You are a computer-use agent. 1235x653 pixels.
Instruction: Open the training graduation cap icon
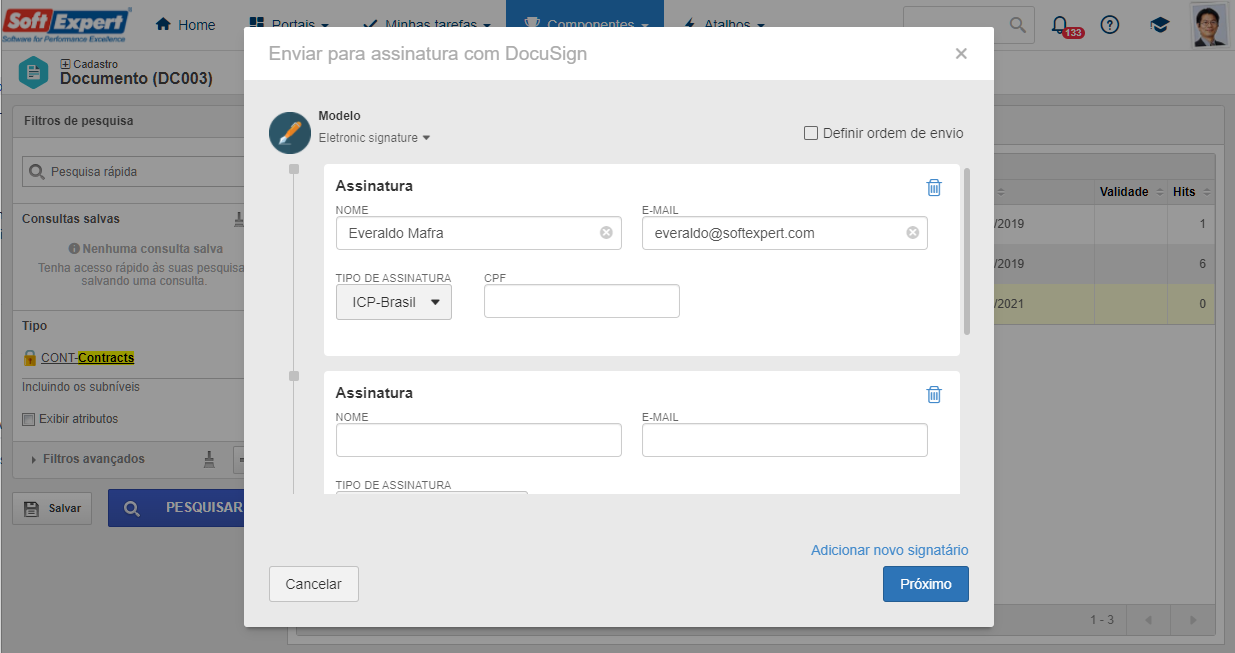point(1159,26)
